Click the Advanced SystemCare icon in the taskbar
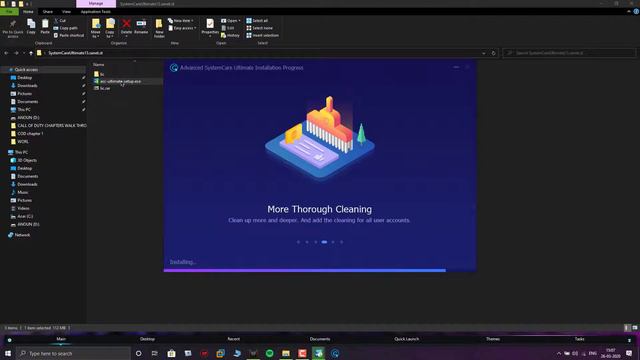640x360 pixels. [335, 353]
